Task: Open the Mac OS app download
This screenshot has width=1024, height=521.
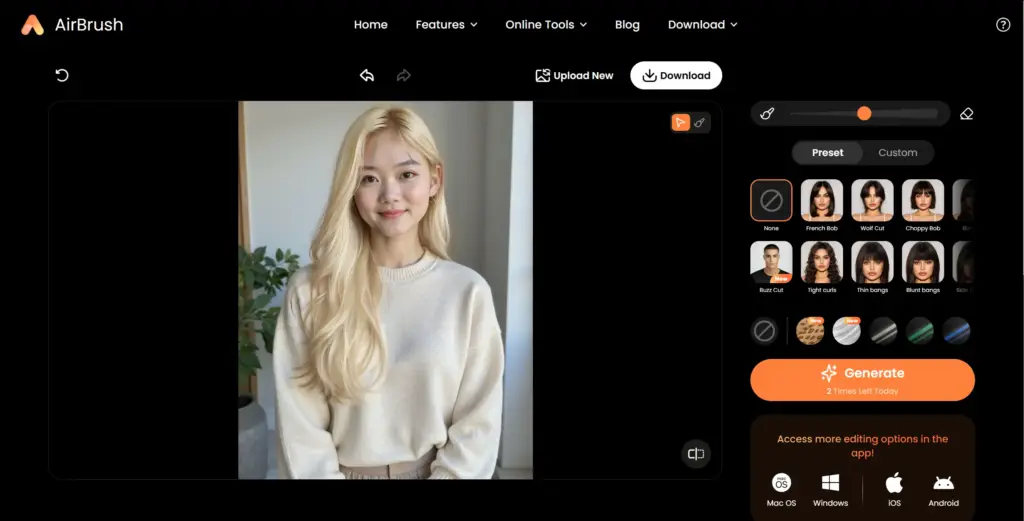Action: [x=781, y=490]
